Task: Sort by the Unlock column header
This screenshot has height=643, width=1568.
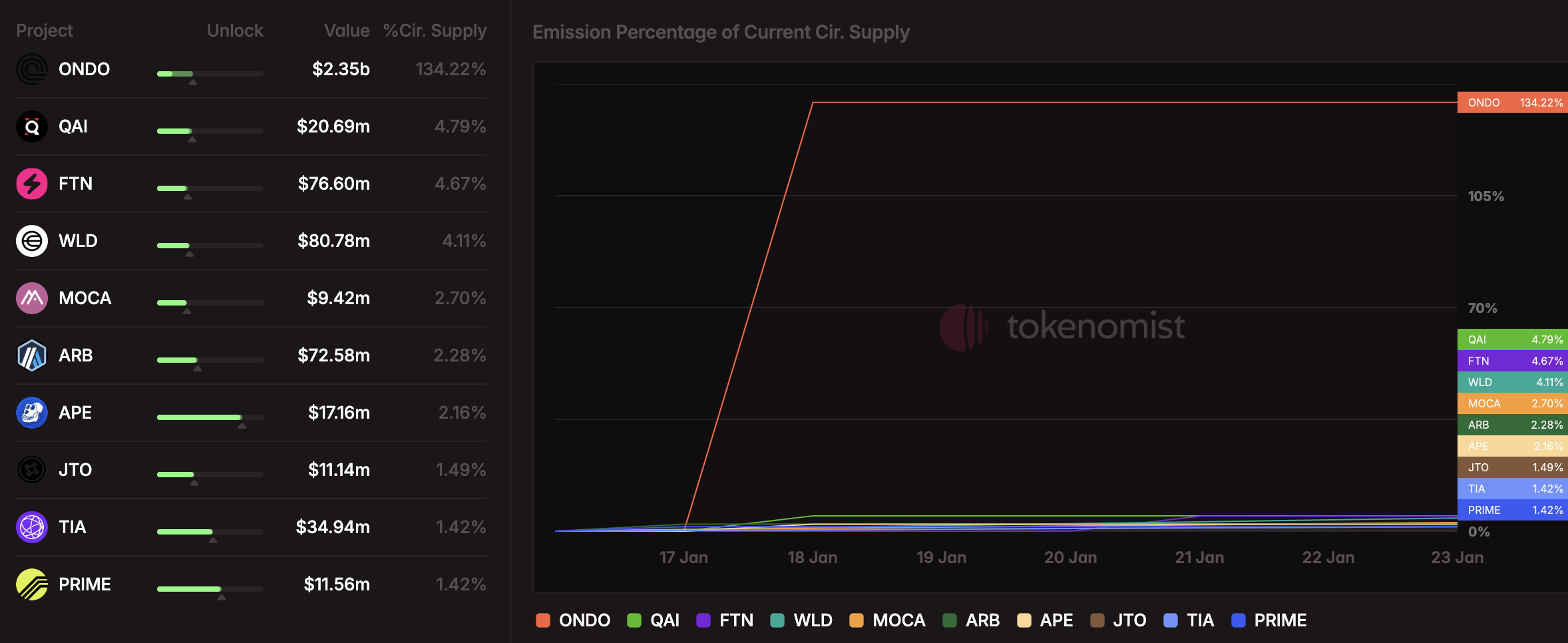Action: [x=235, y=31]
